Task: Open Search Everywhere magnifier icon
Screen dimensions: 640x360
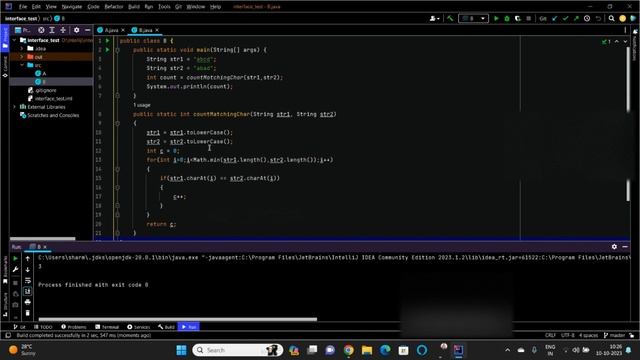Action: (x=611, y=18)
